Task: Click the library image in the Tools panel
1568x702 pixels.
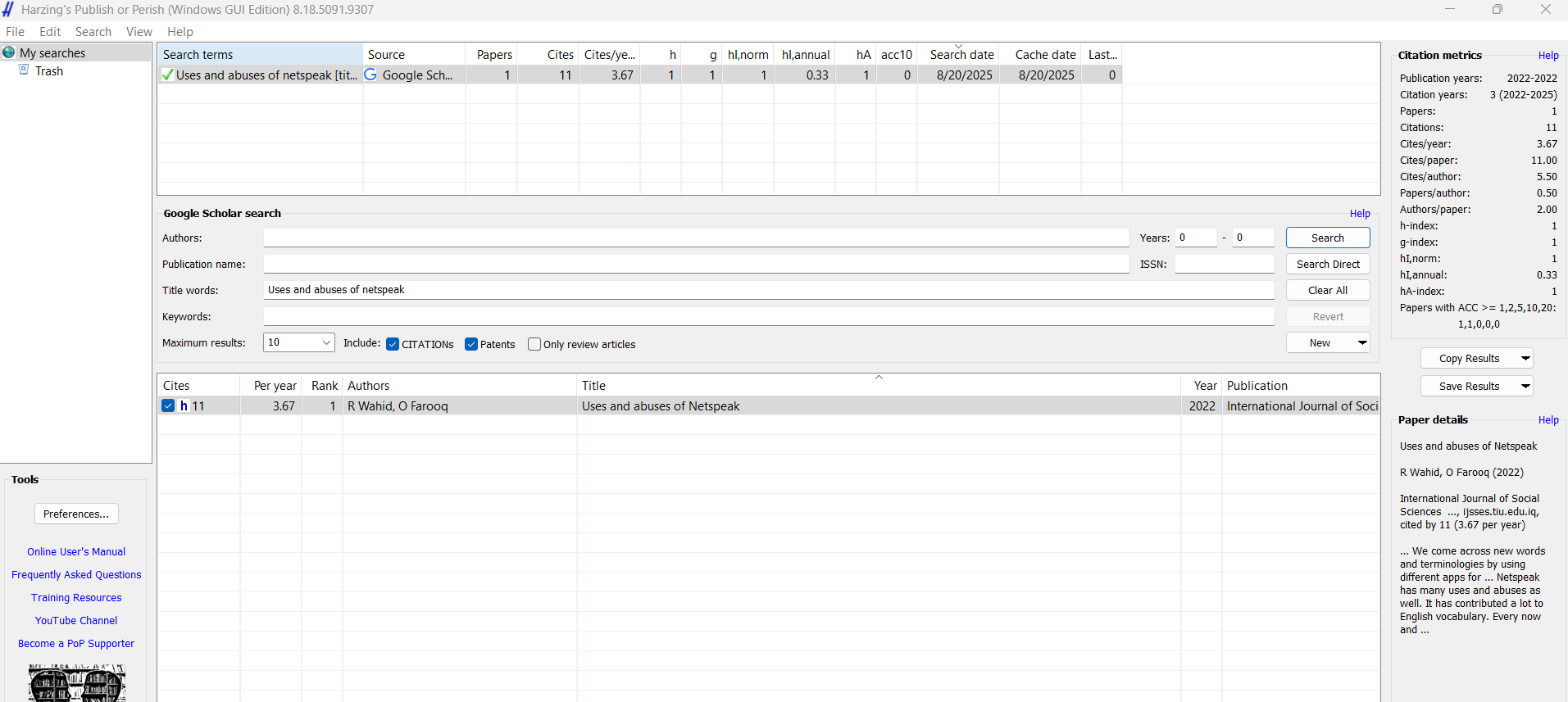Action: coord(76,684)
